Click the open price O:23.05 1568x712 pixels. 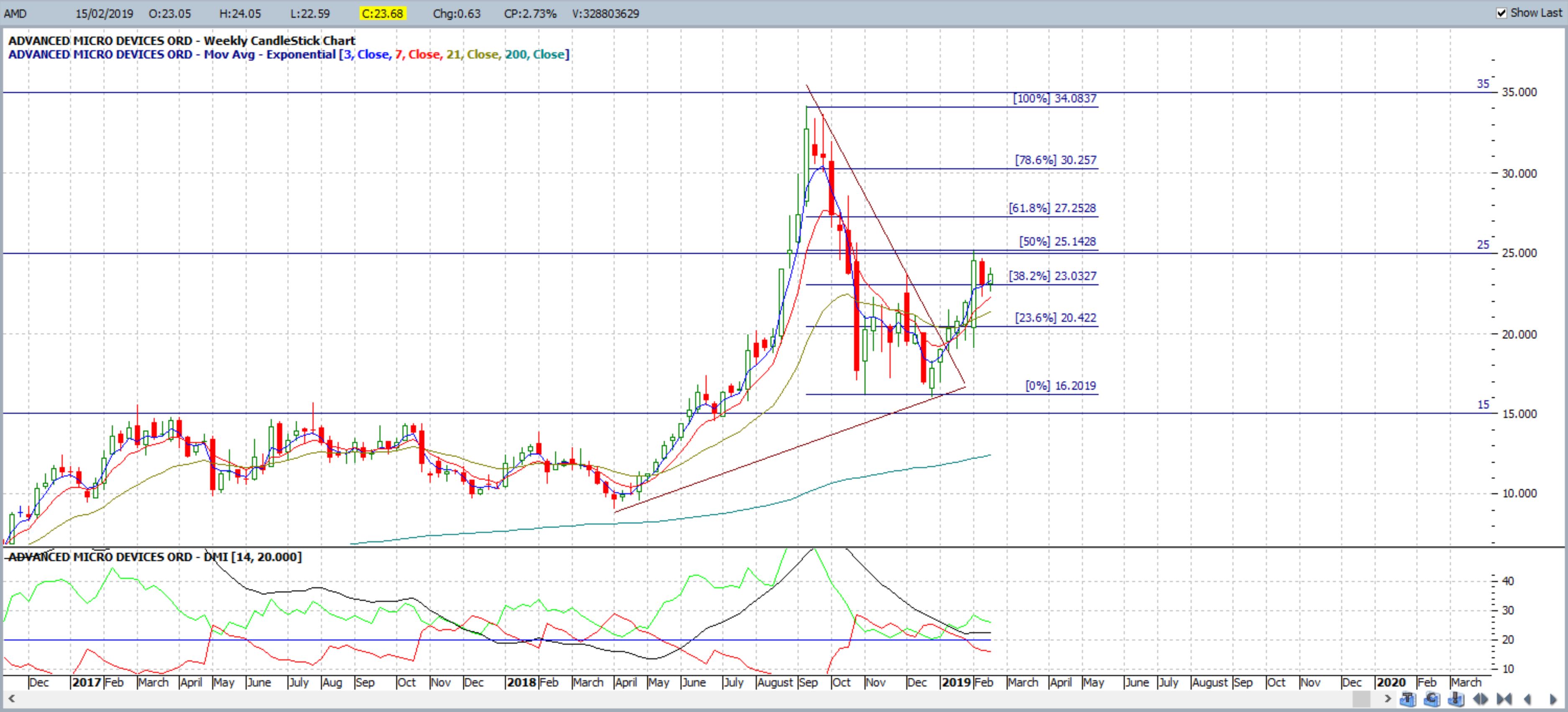click(170, 13)
